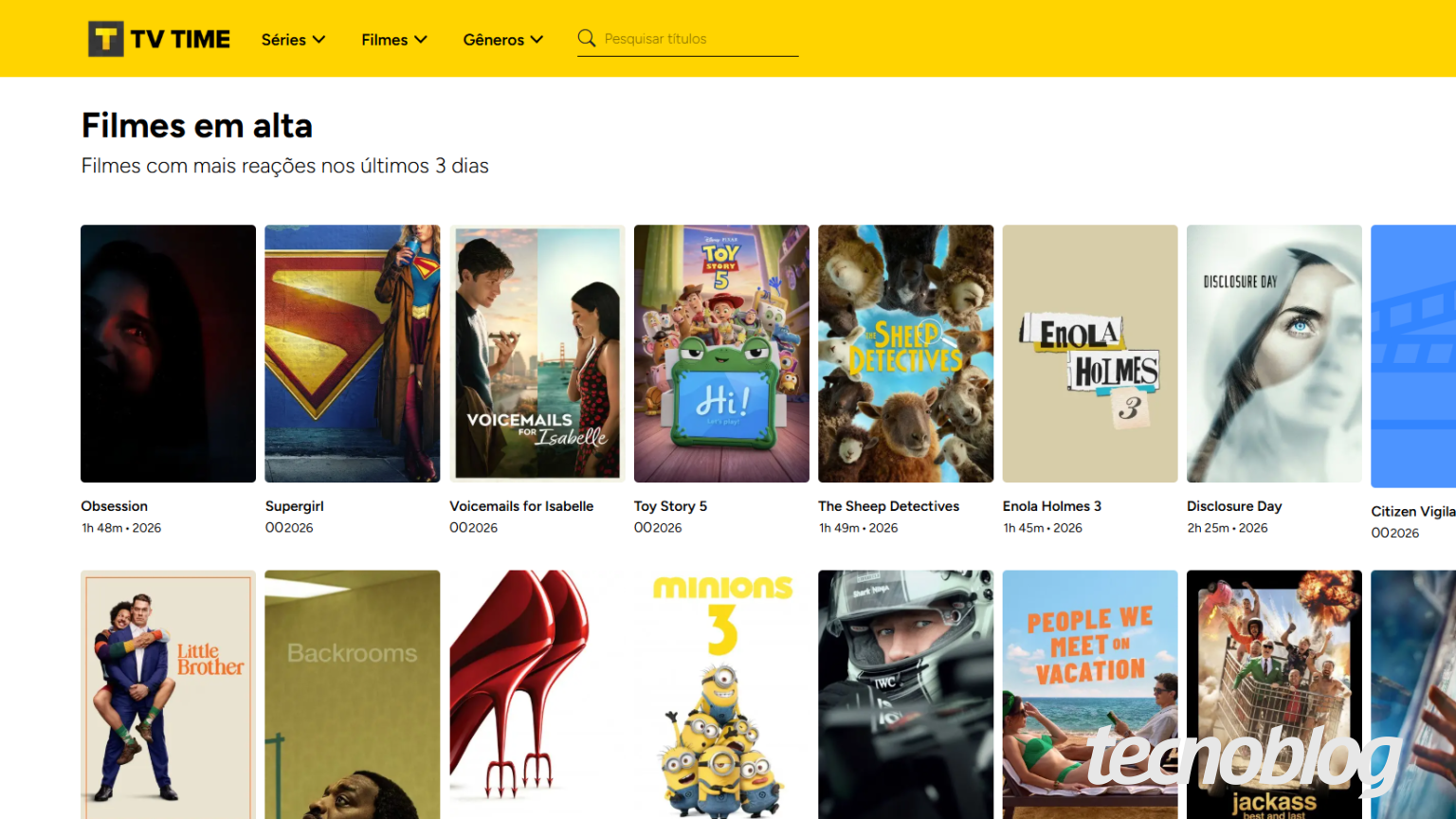Open the Obsession movie poster
This screenshot has height=819, width=1456.
click(168, 354)
